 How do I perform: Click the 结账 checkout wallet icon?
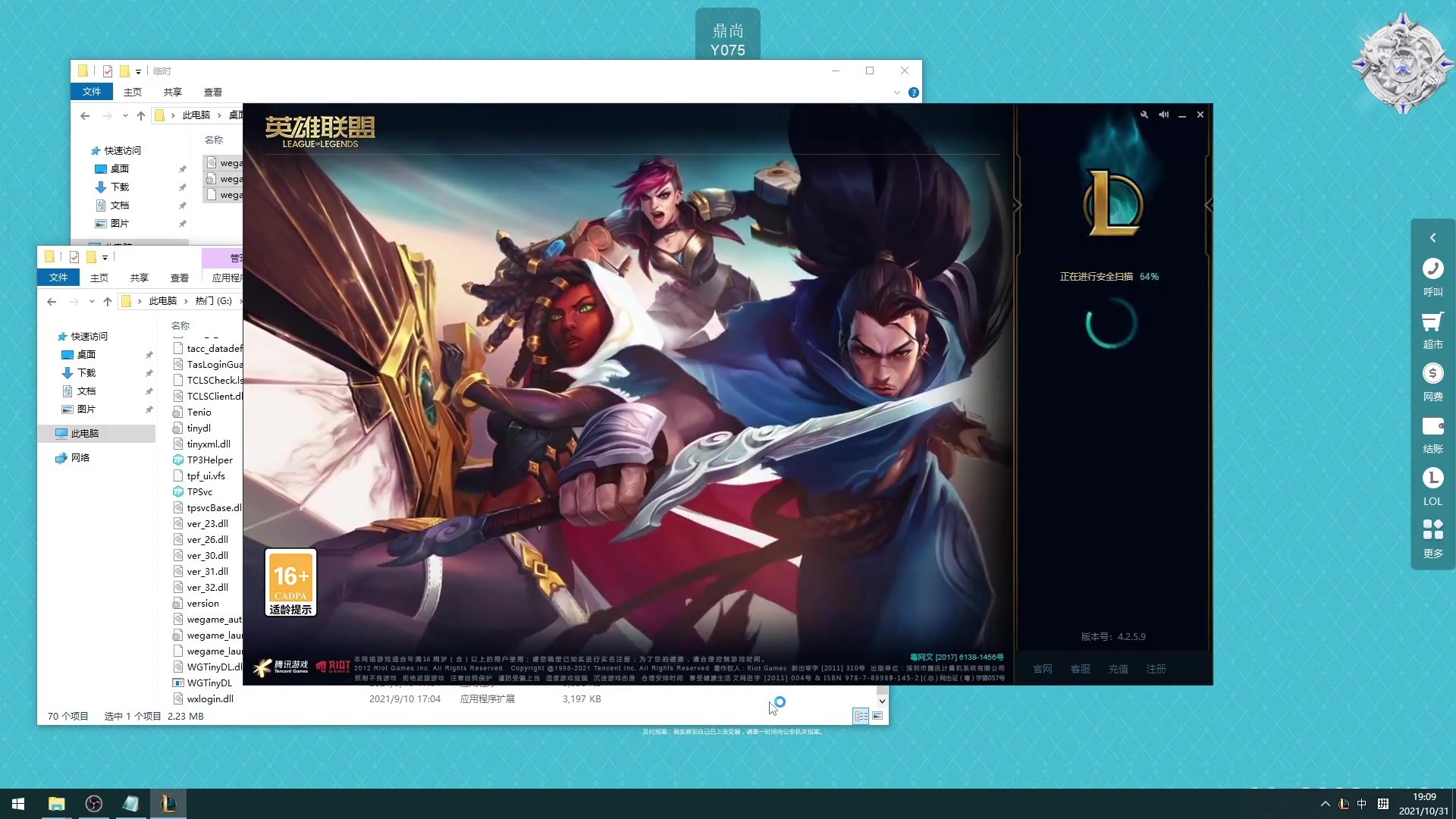(1432, 426)
